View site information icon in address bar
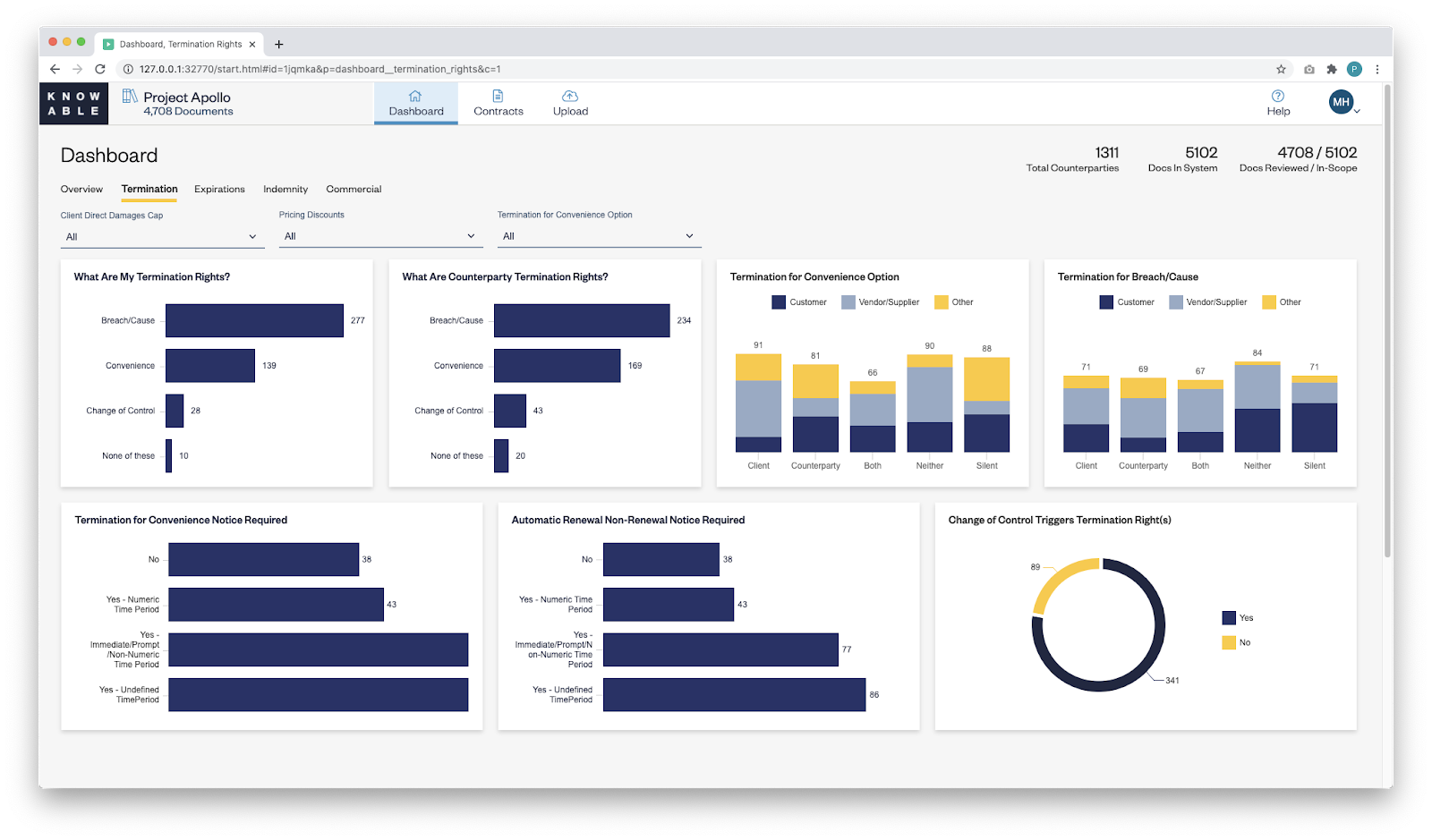The image size is (1432, 840). point(128,69)
